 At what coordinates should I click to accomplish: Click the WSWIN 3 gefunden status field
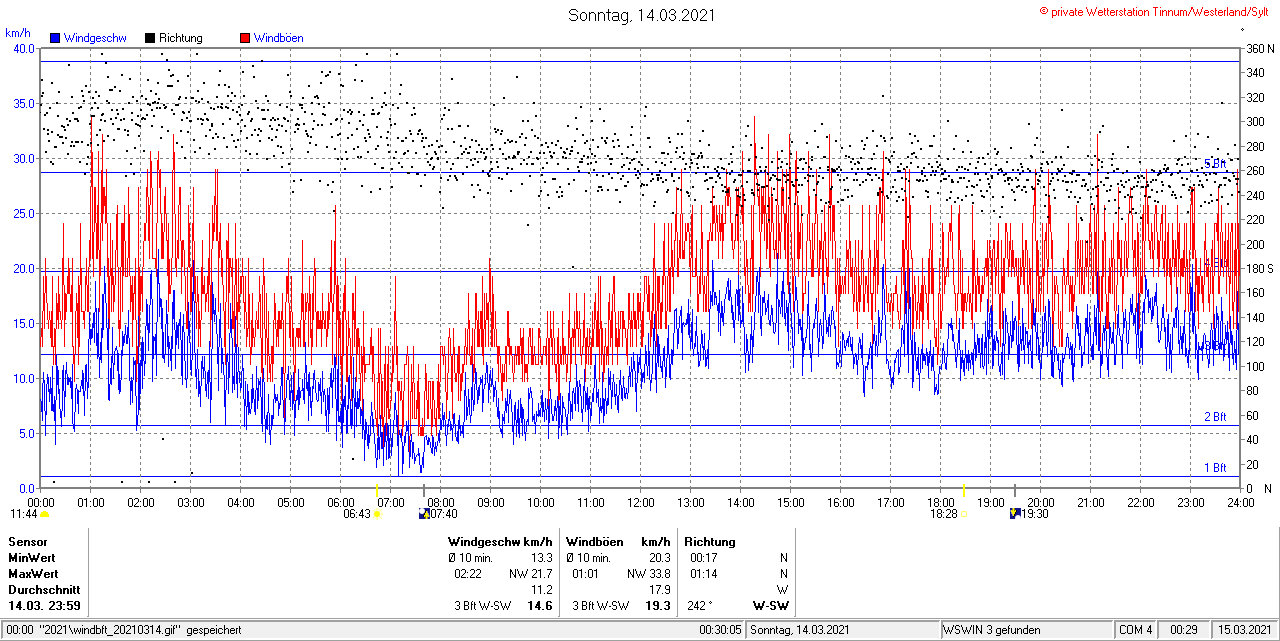[x=1026, y=630]
